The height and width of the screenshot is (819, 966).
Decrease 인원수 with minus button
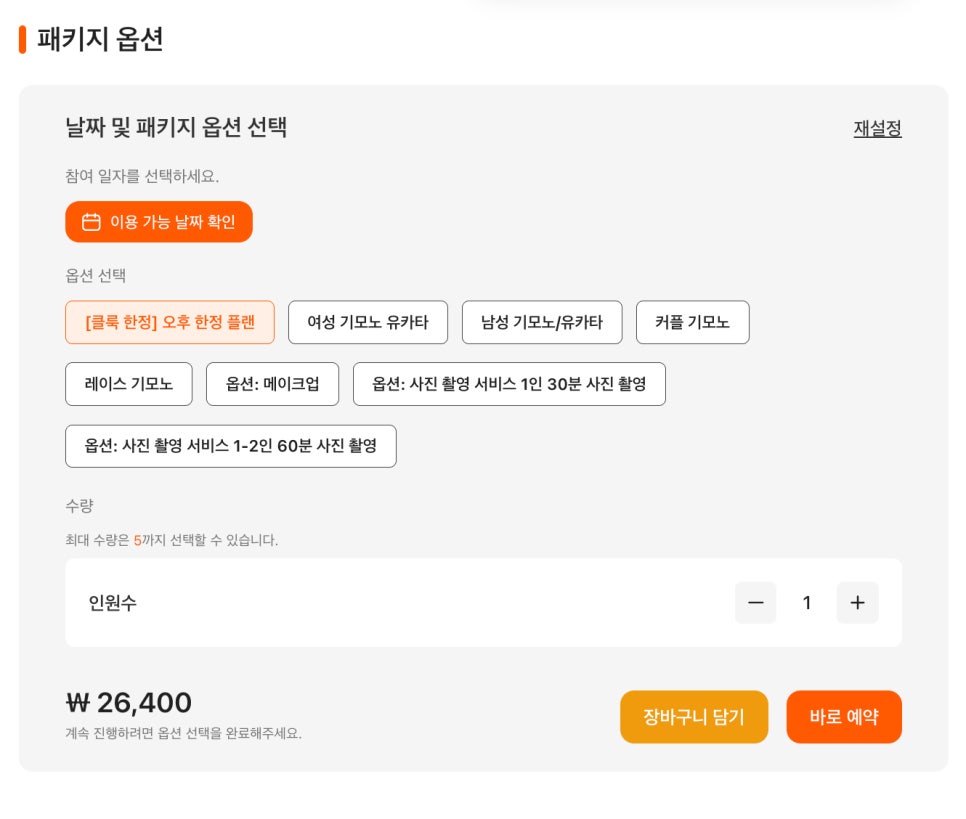tap(755, 603)
